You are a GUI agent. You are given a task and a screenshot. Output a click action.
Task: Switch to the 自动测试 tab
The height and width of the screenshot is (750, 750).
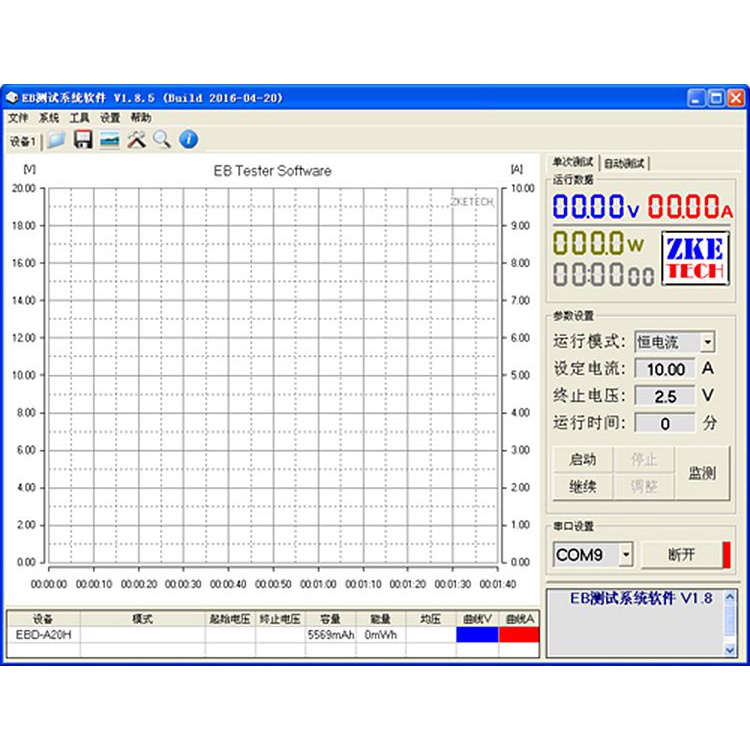[626, 163]
